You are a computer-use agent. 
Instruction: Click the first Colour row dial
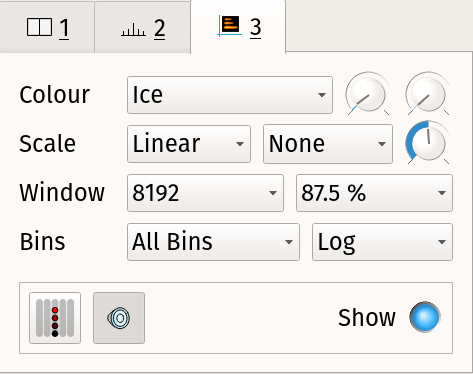(367, 94)
